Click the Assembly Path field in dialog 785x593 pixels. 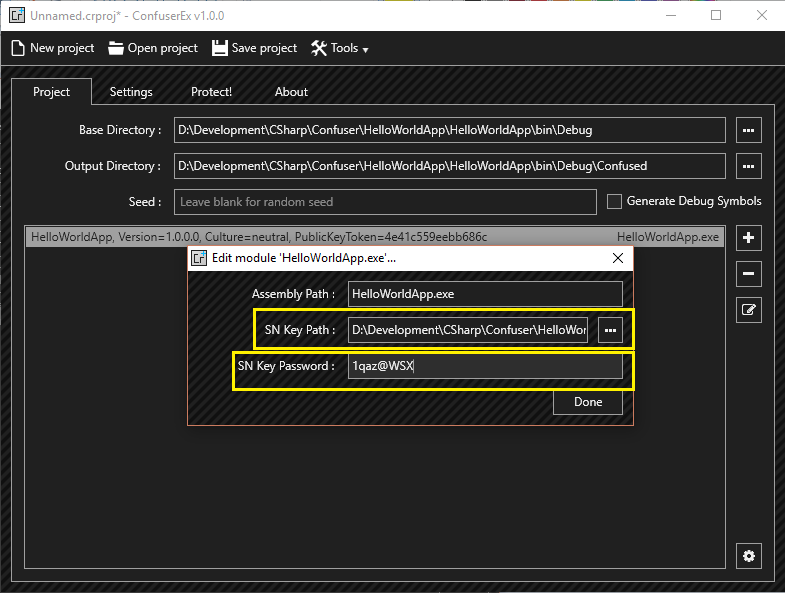(485, 294)
